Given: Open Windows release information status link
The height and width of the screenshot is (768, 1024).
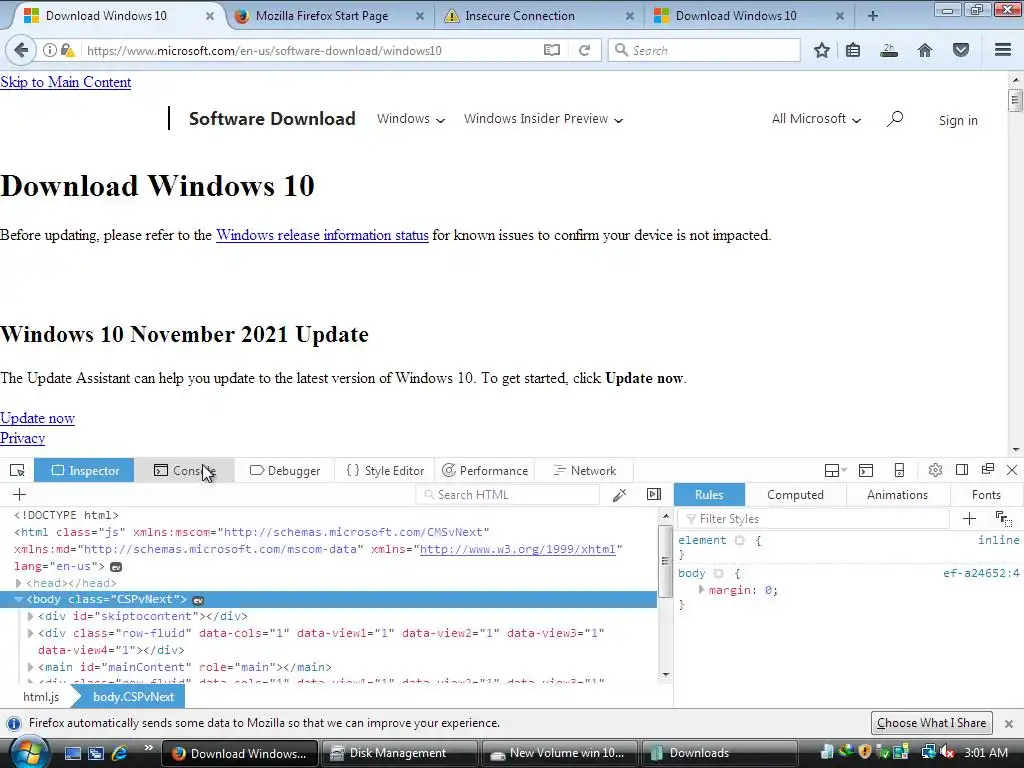Looking at the screenshot, I should click(322, 235).
